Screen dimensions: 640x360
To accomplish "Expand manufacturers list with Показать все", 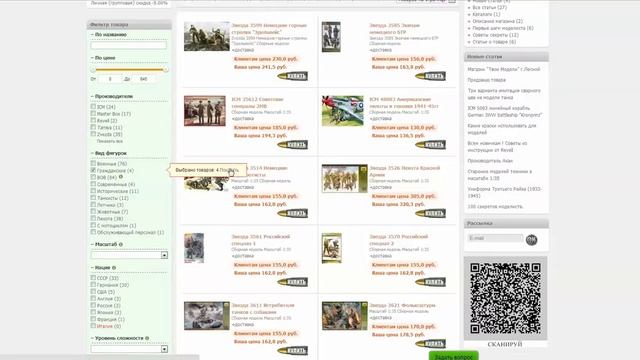I will click(110, 141).
